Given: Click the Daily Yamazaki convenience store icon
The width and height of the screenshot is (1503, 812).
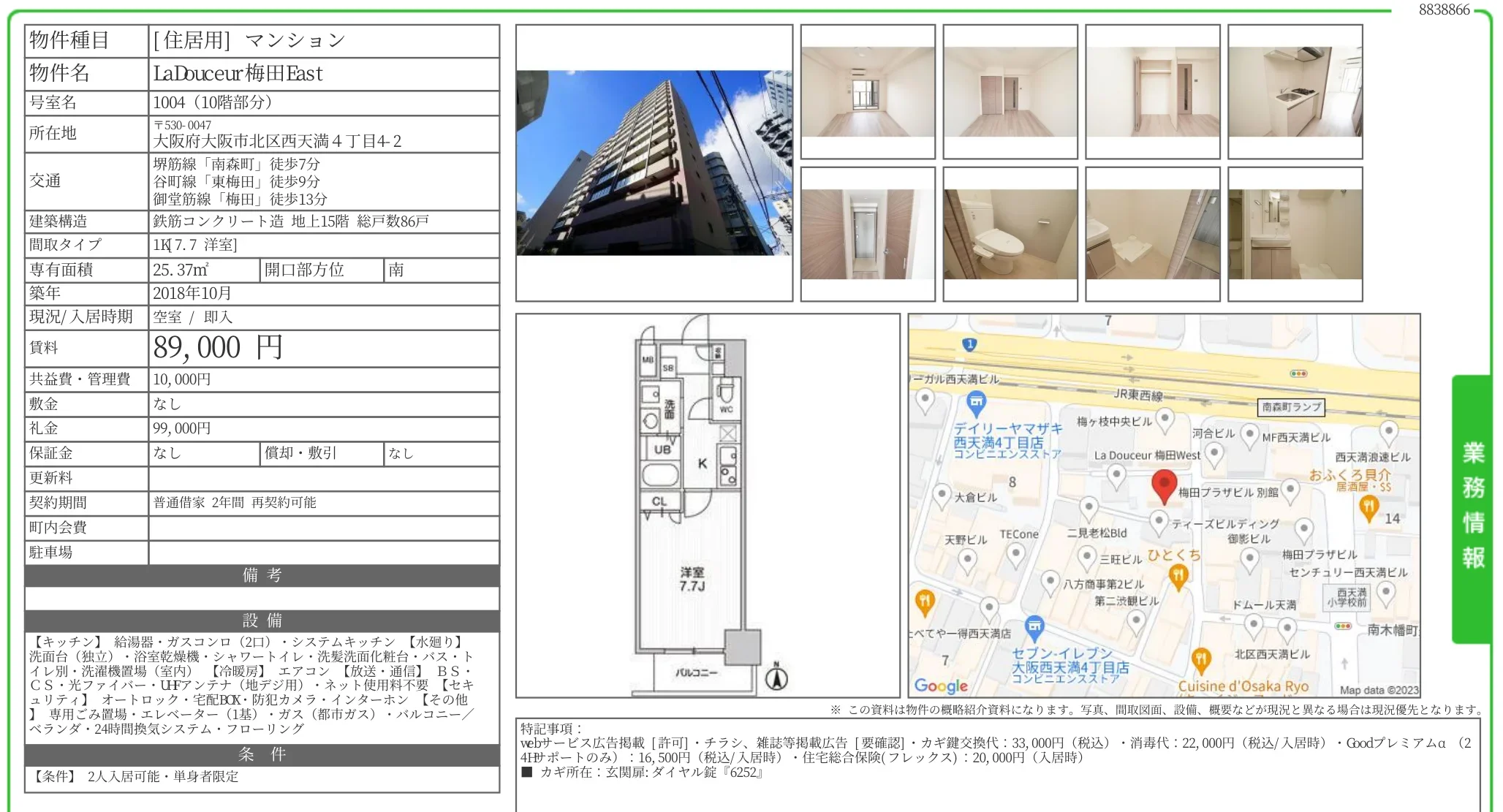Looking at the screenshot, I should pos(976,401).
